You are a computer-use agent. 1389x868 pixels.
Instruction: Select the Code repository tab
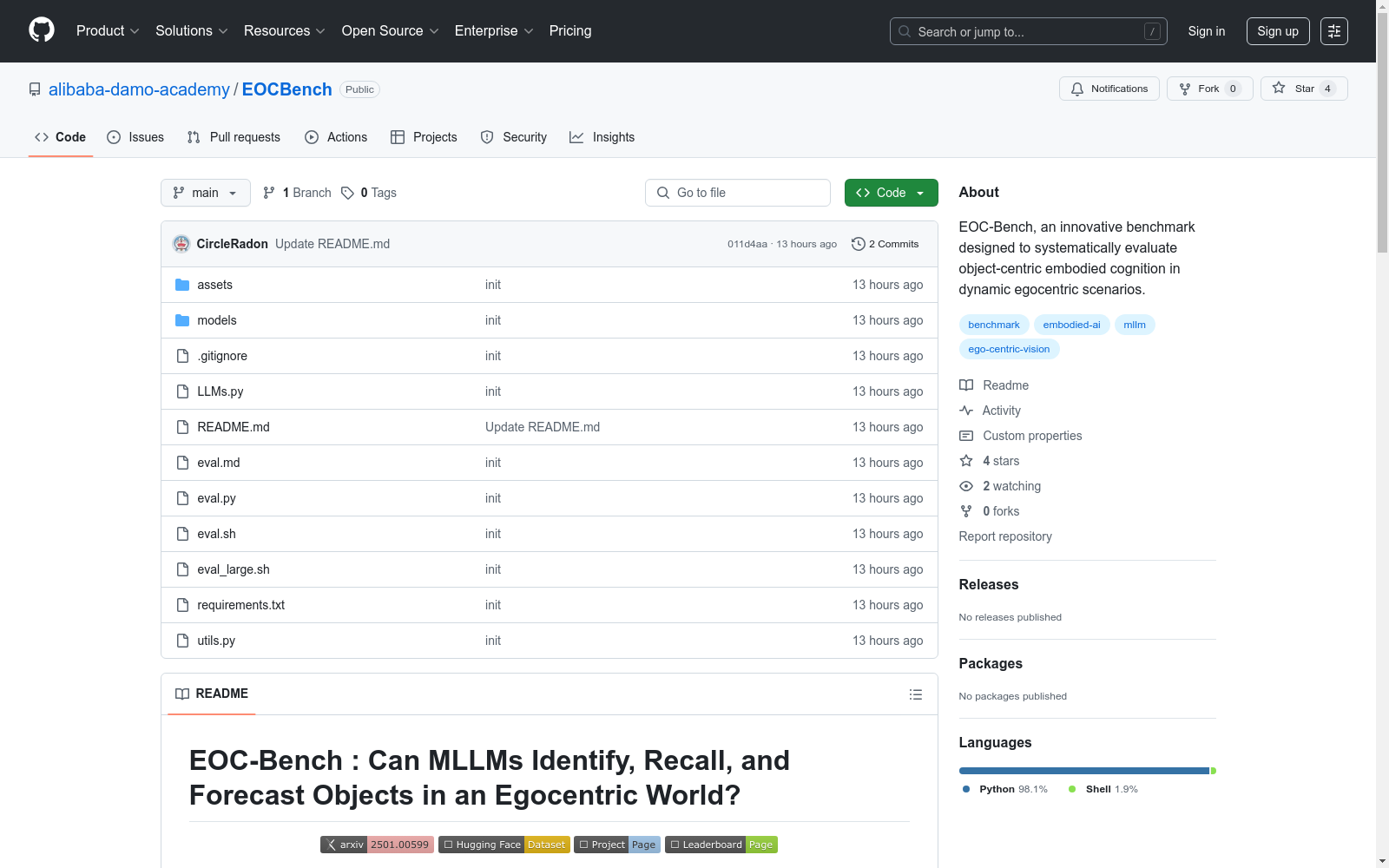point(61,137)
